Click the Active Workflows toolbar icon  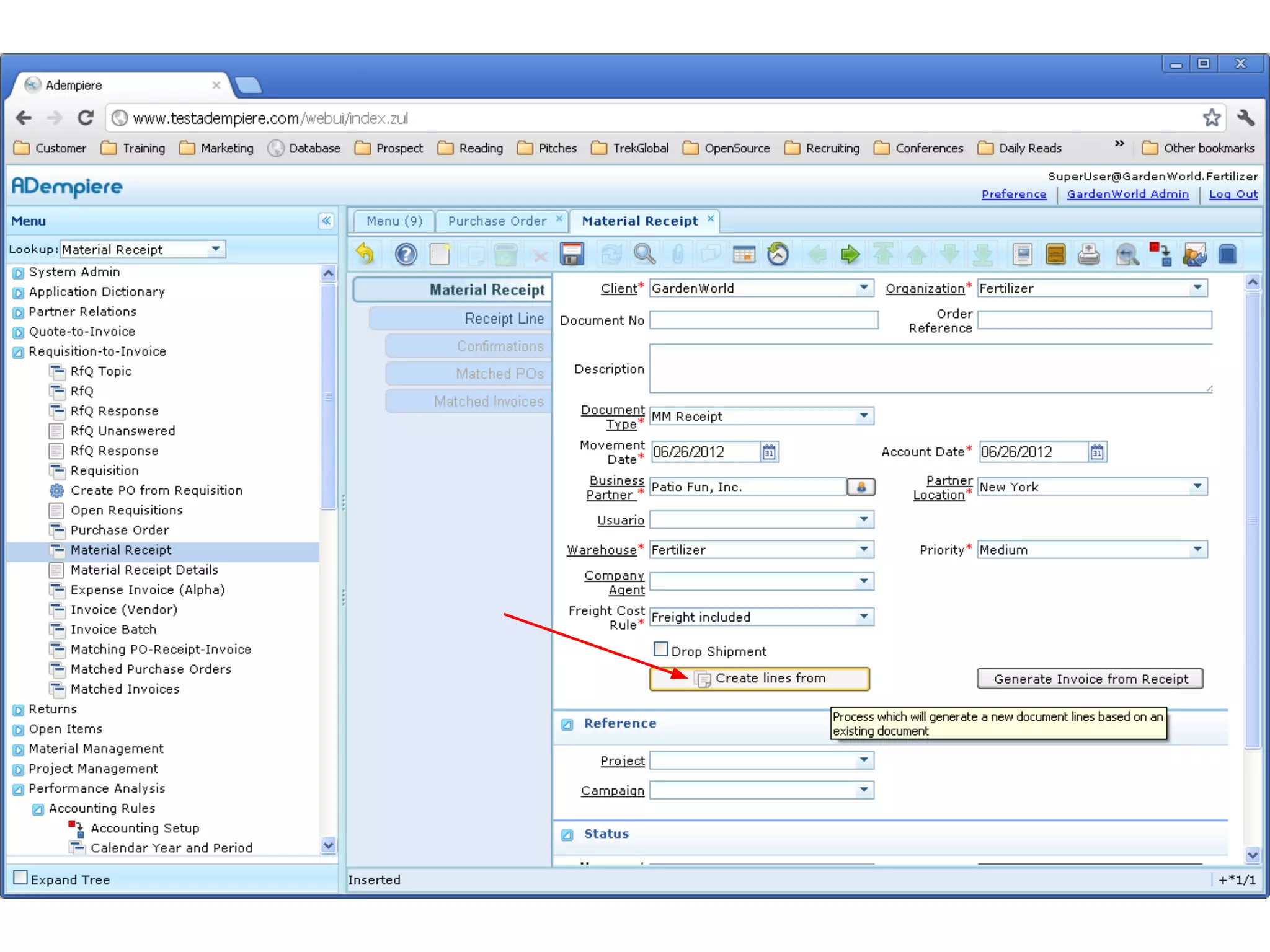coord(1161,254)
